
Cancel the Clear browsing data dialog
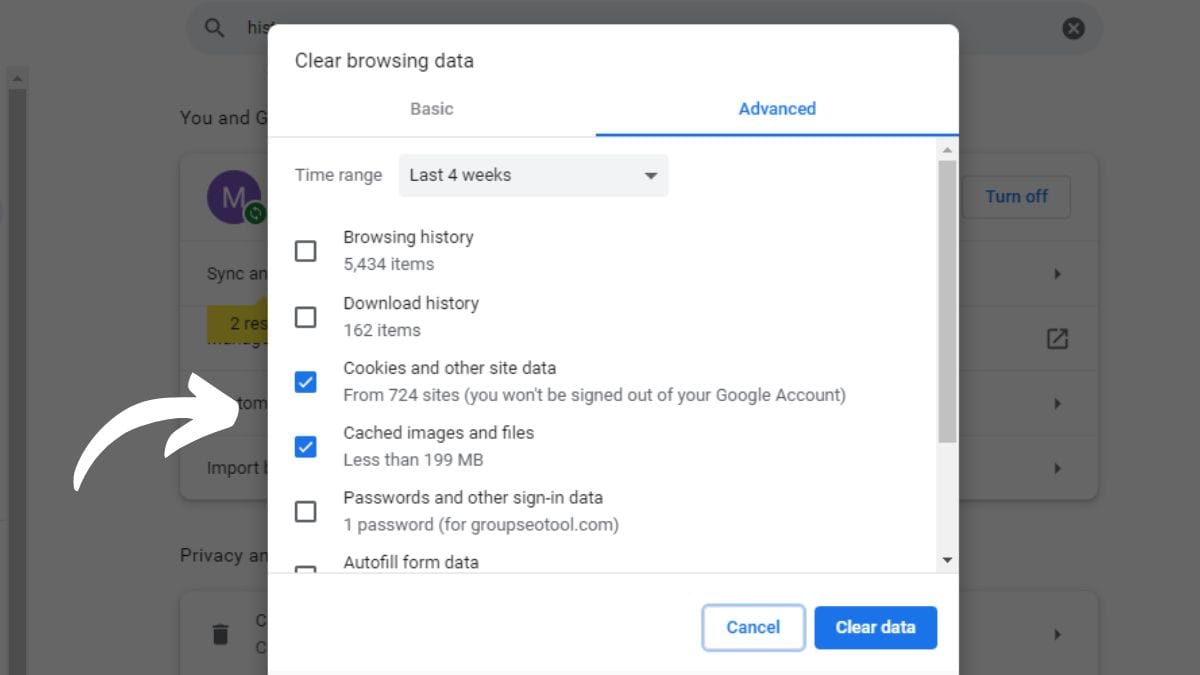[x=753, y=628]
